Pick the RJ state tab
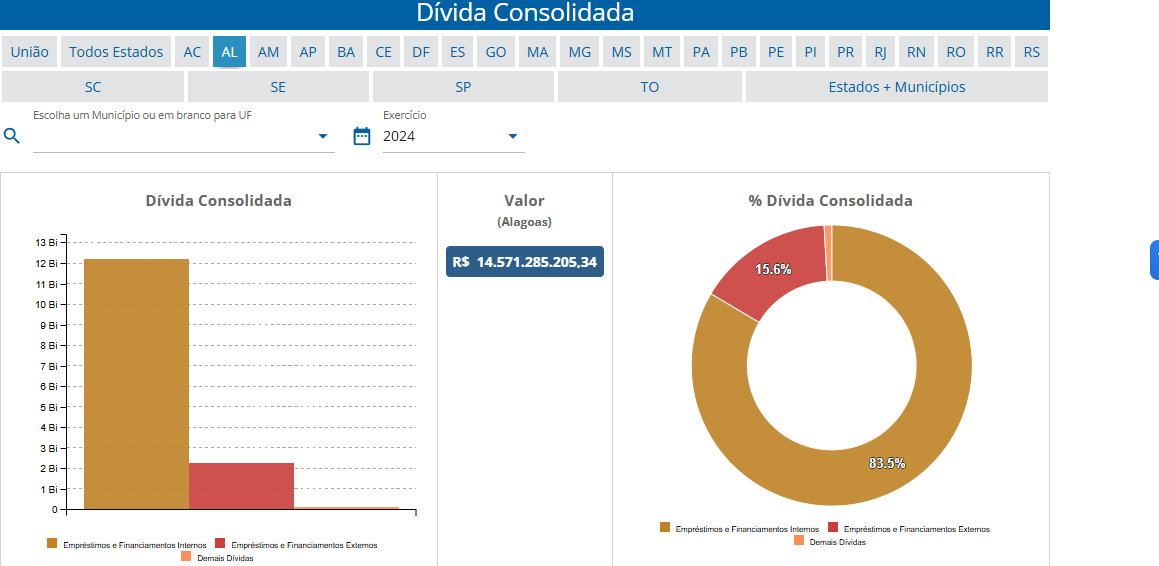The height and width of the screenshot is (566, 1159). point(880,52)
